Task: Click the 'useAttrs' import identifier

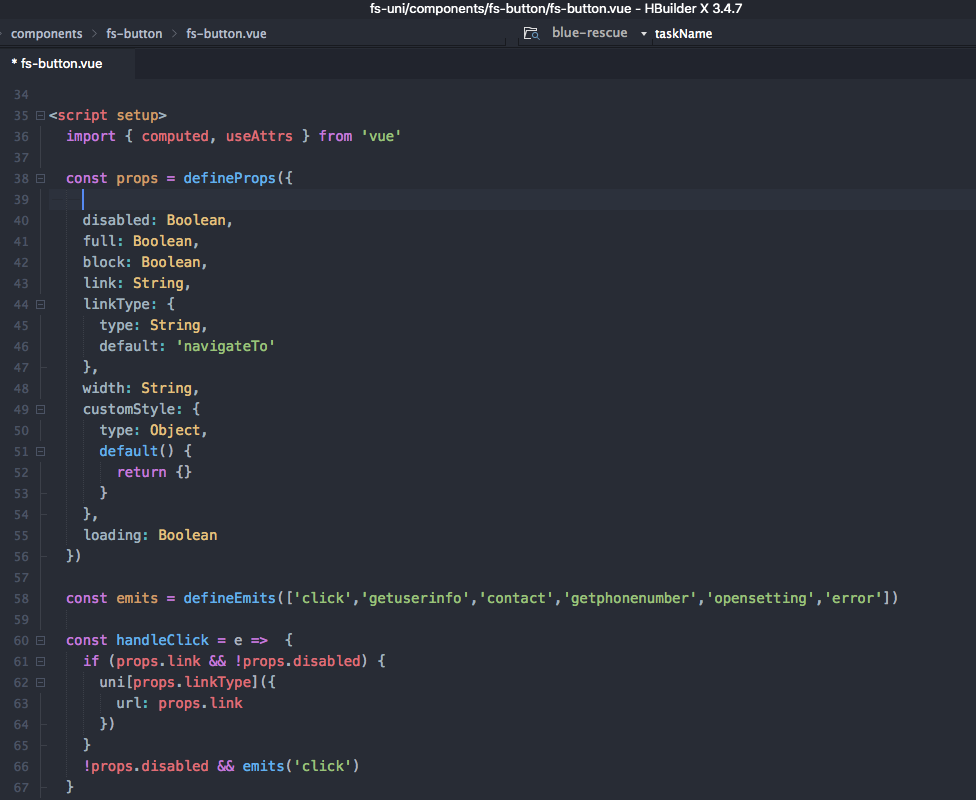Action: pos(259,136)
